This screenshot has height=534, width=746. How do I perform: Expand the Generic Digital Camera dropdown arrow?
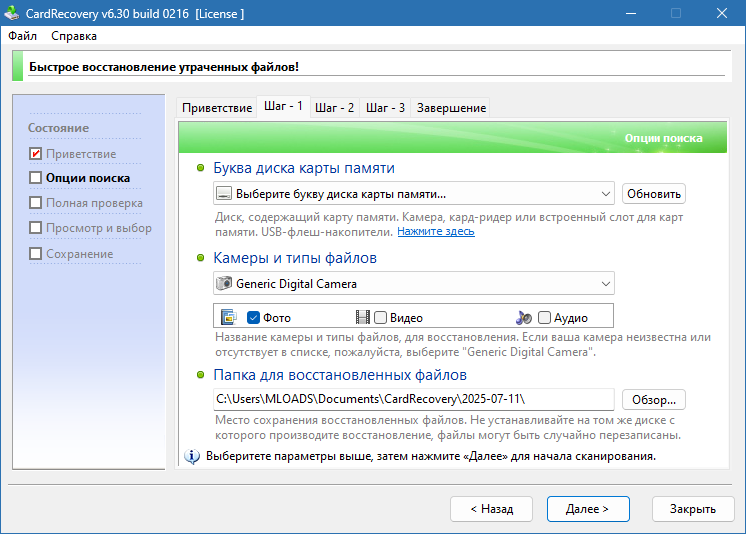point(606,284)
